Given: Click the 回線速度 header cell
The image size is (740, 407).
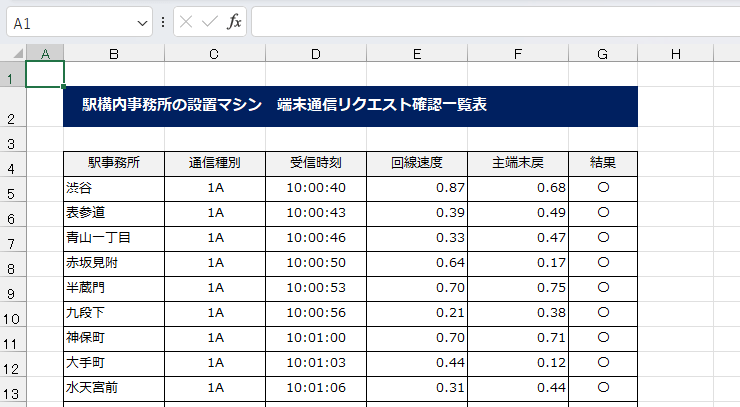Looking at the screenshot, I should [417, 164].
